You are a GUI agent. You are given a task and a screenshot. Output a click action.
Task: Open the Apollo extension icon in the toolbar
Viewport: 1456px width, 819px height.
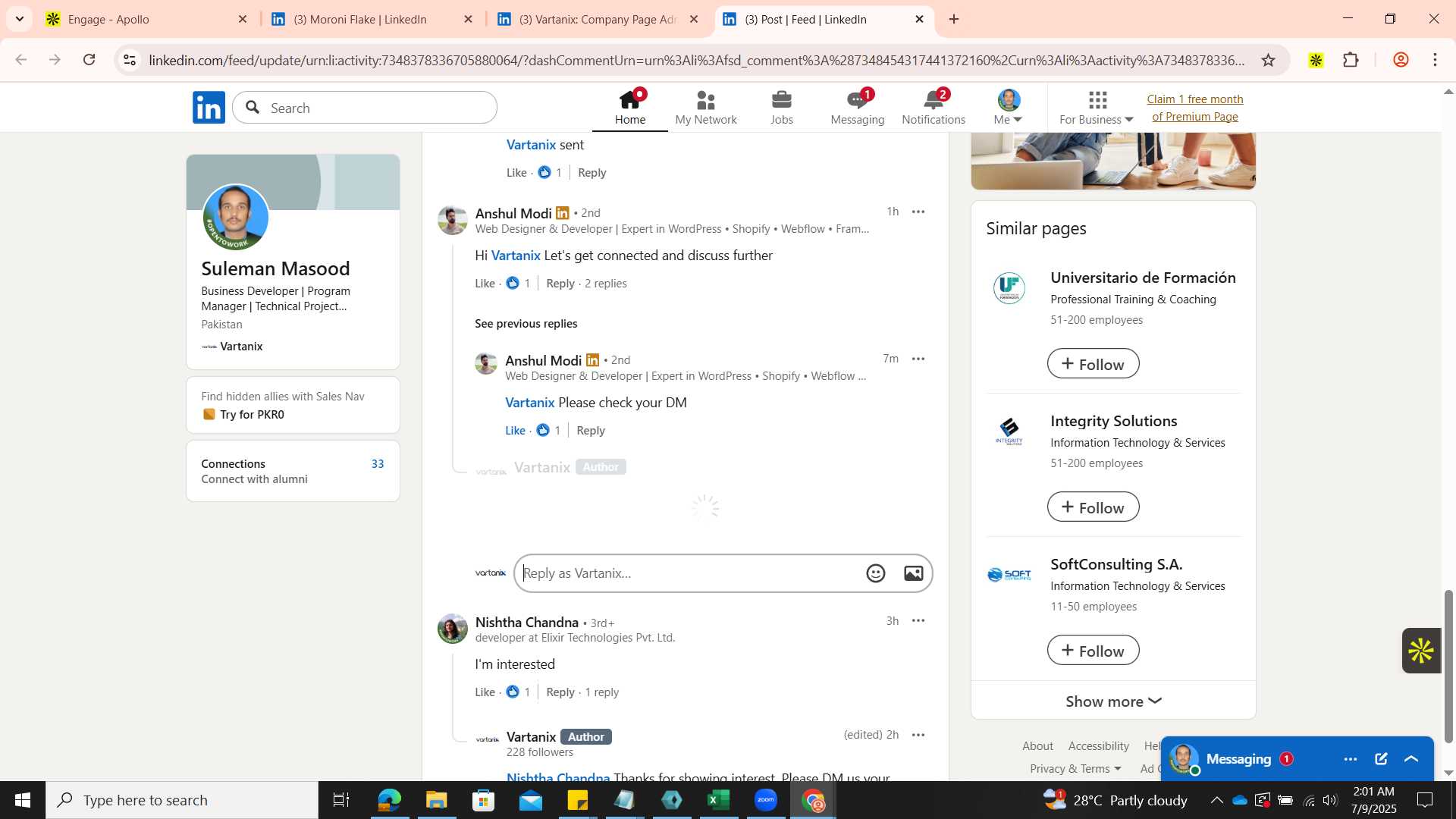click(1316, 60)
